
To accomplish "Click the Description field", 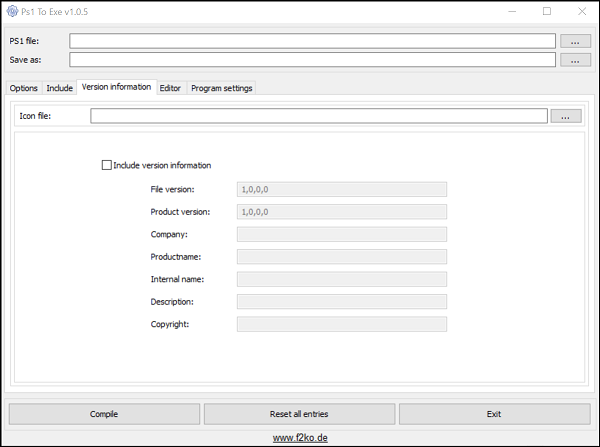I will coord(342,302).
